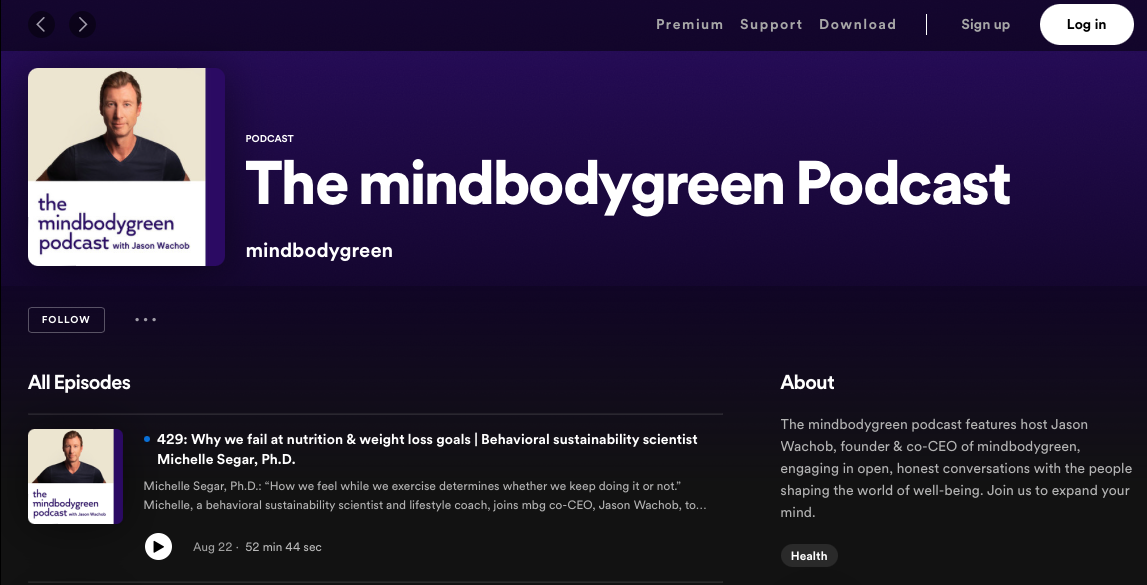Follow the mindbodygreen Podcast

[66, 320]
